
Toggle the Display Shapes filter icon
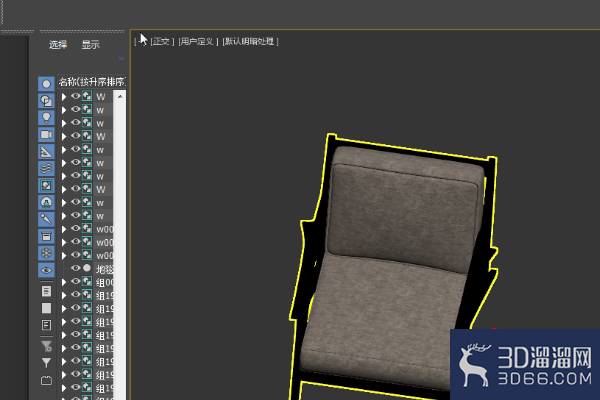[x=46, y=101]
